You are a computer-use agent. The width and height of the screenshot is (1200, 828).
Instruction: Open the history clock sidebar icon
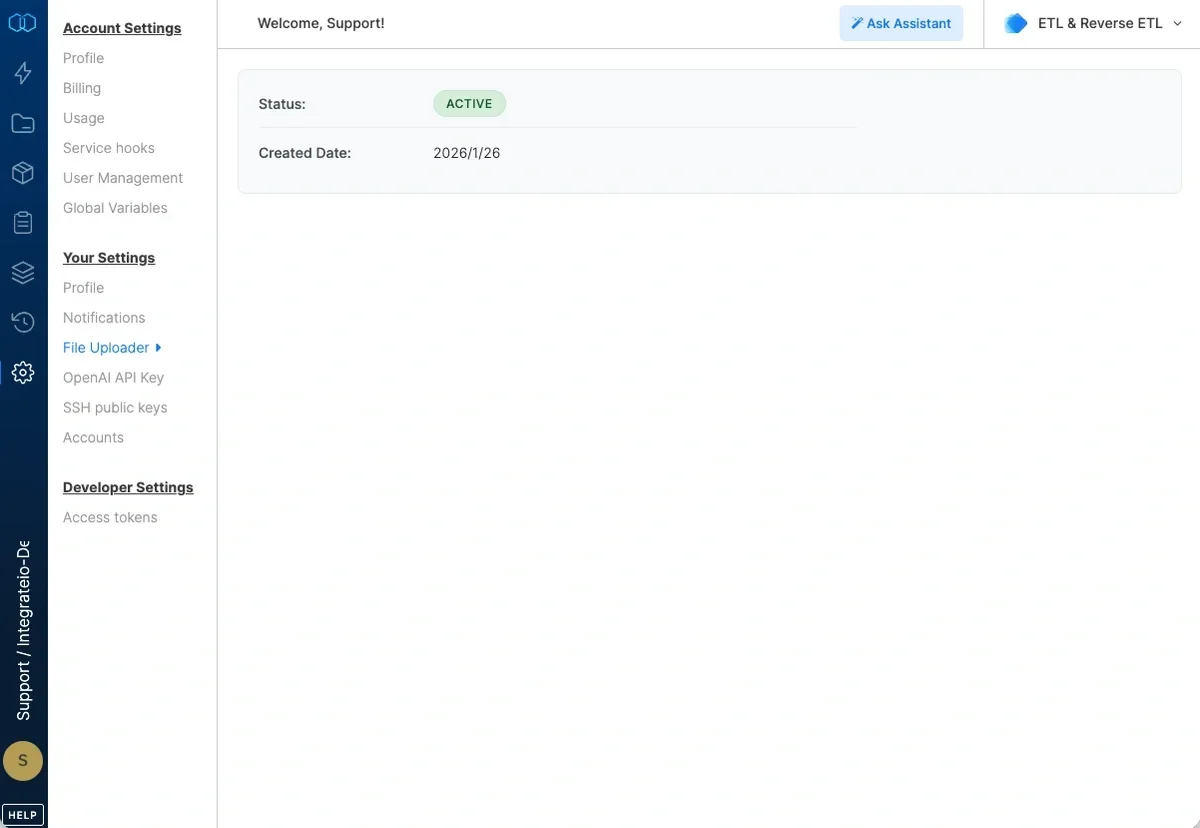22,322
